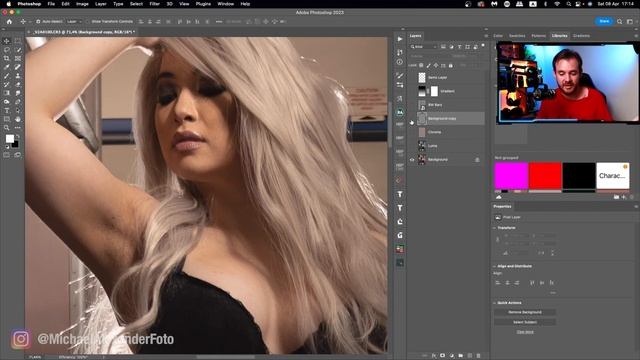This screenshot has width=640, height=360.
Task: Click the lock all layers padlock icon
Action: (451, 65)
